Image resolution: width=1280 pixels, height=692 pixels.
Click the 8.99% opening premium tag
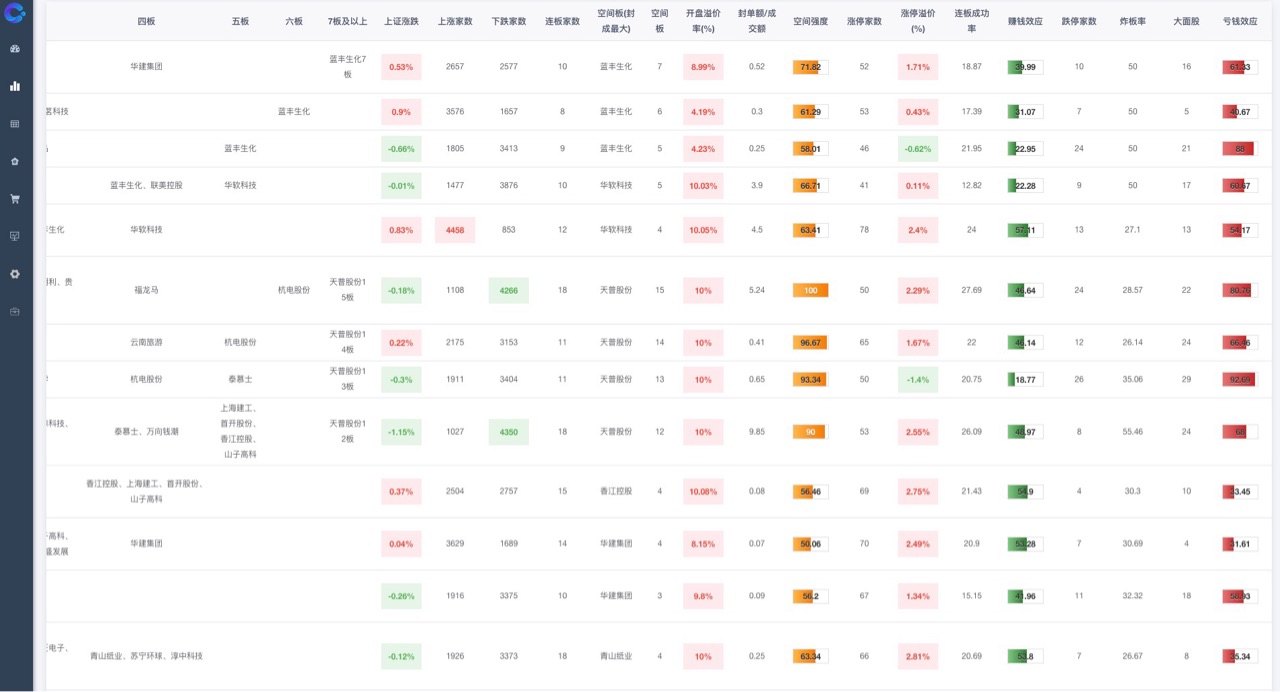coord(703,67)
